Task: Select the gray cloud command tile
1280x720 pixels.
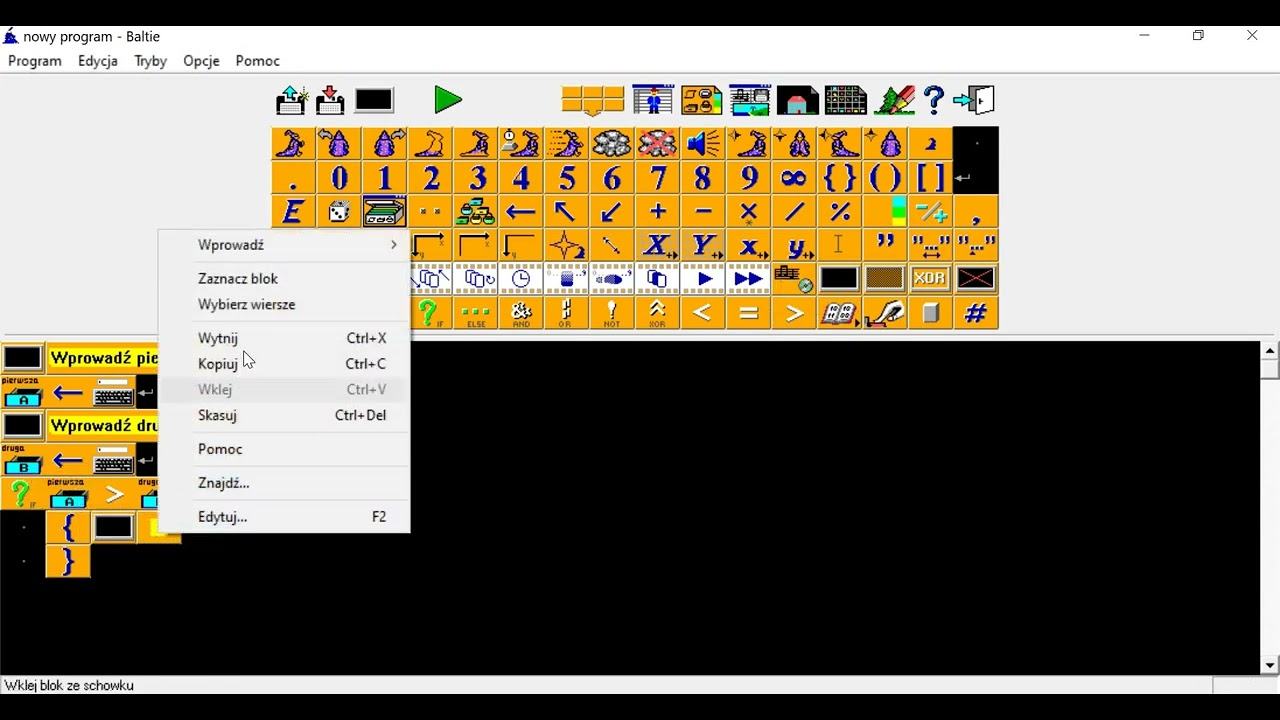Action: pyautogui.click(x=611, y=144)
